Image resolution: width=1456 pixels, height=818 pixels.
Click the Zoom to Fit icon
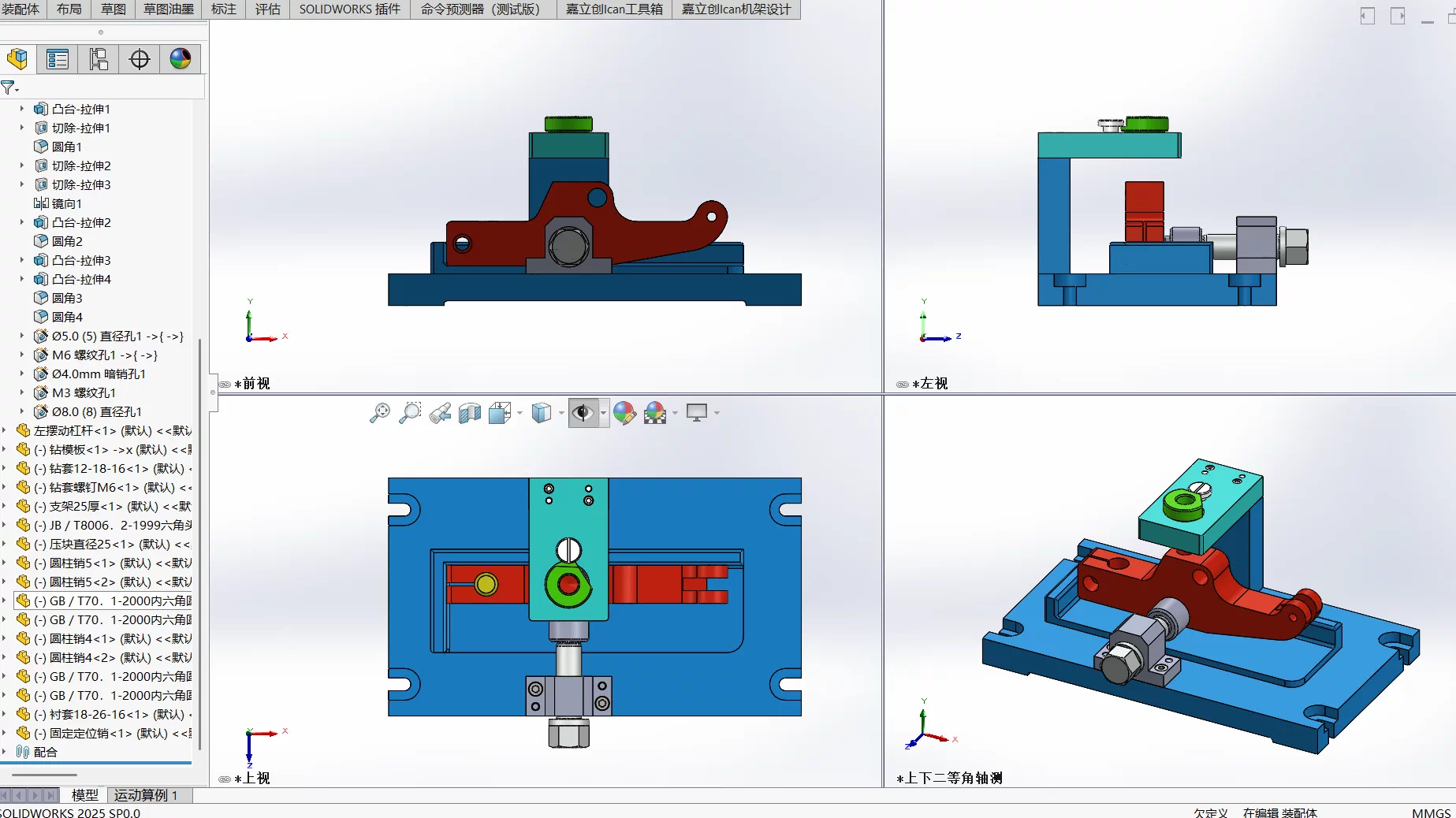[380, 413]
